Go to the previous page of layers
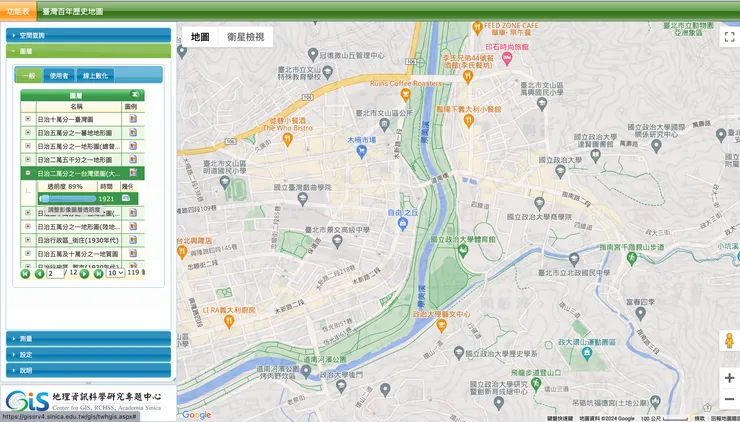 click(40, 273)
